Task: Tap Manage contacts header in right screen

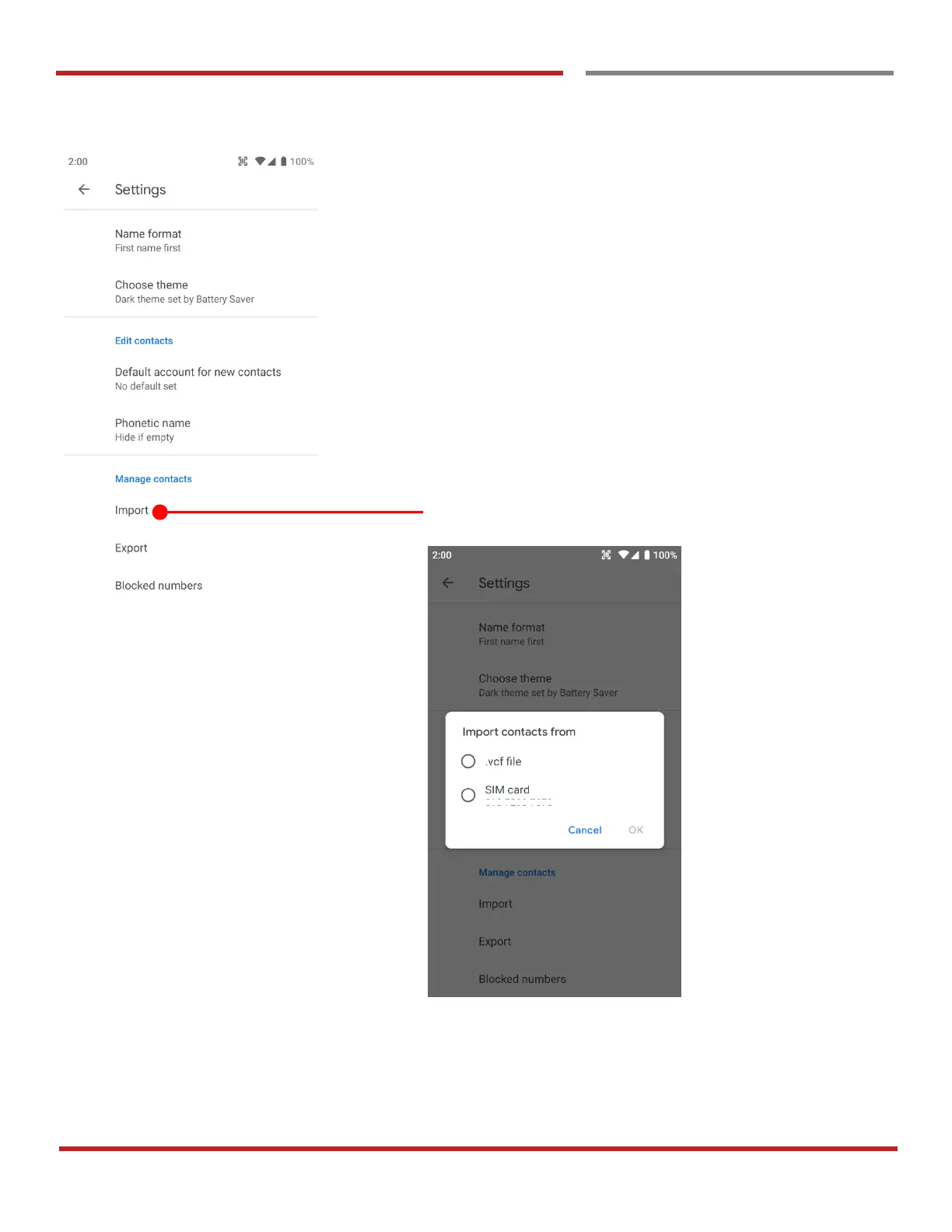Action: (x=517, y=873)
